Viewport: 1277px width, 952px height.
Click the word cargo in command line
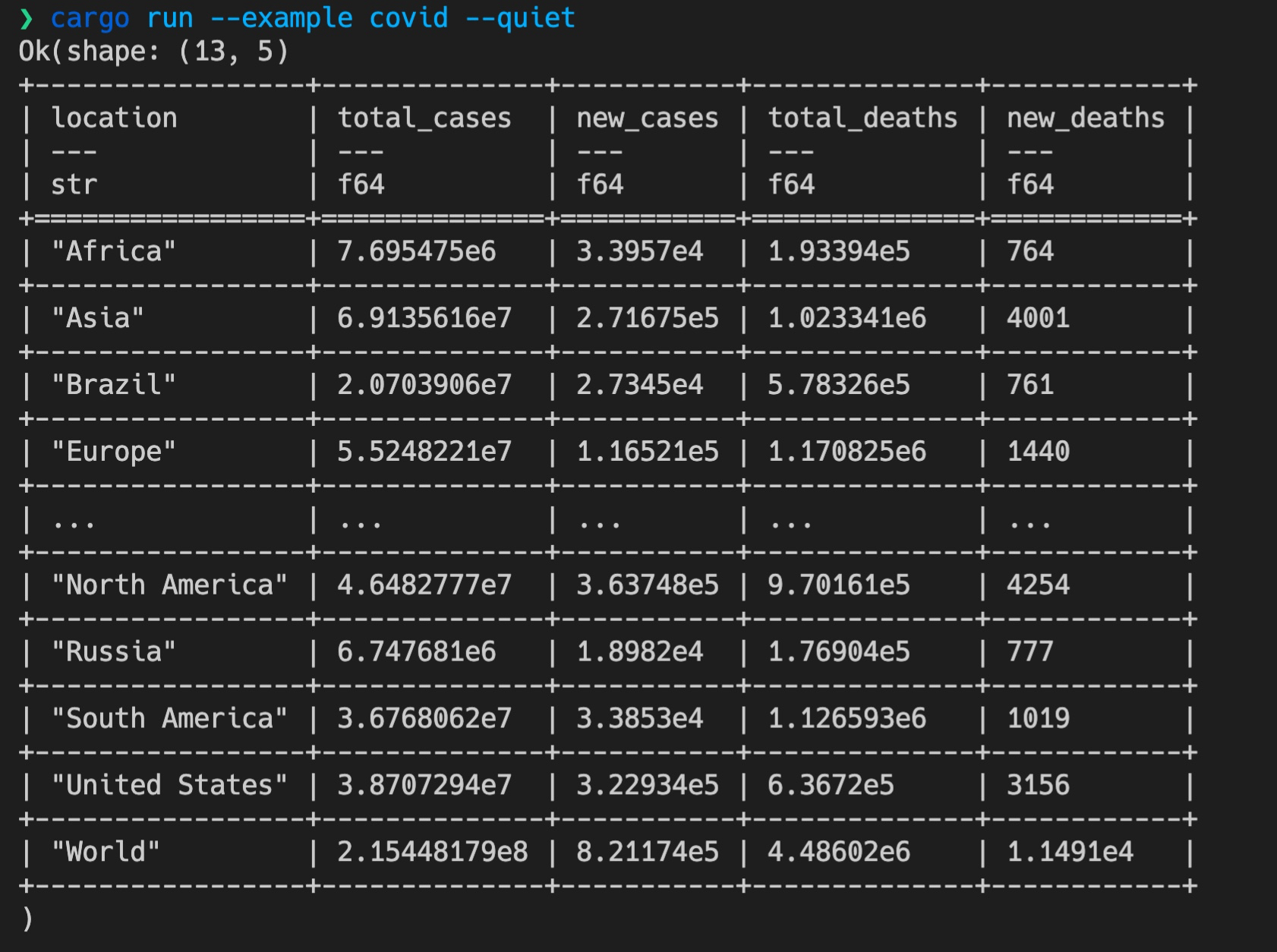90,18
